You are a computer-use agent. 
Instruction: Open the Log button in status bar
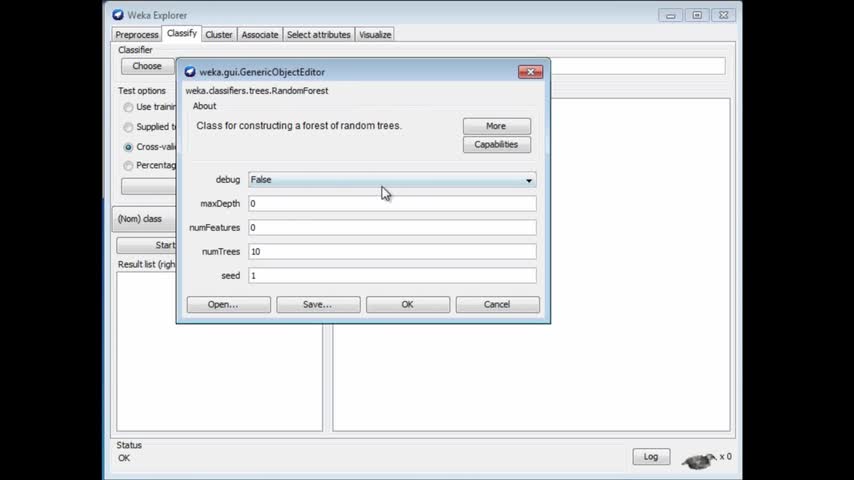651,457
